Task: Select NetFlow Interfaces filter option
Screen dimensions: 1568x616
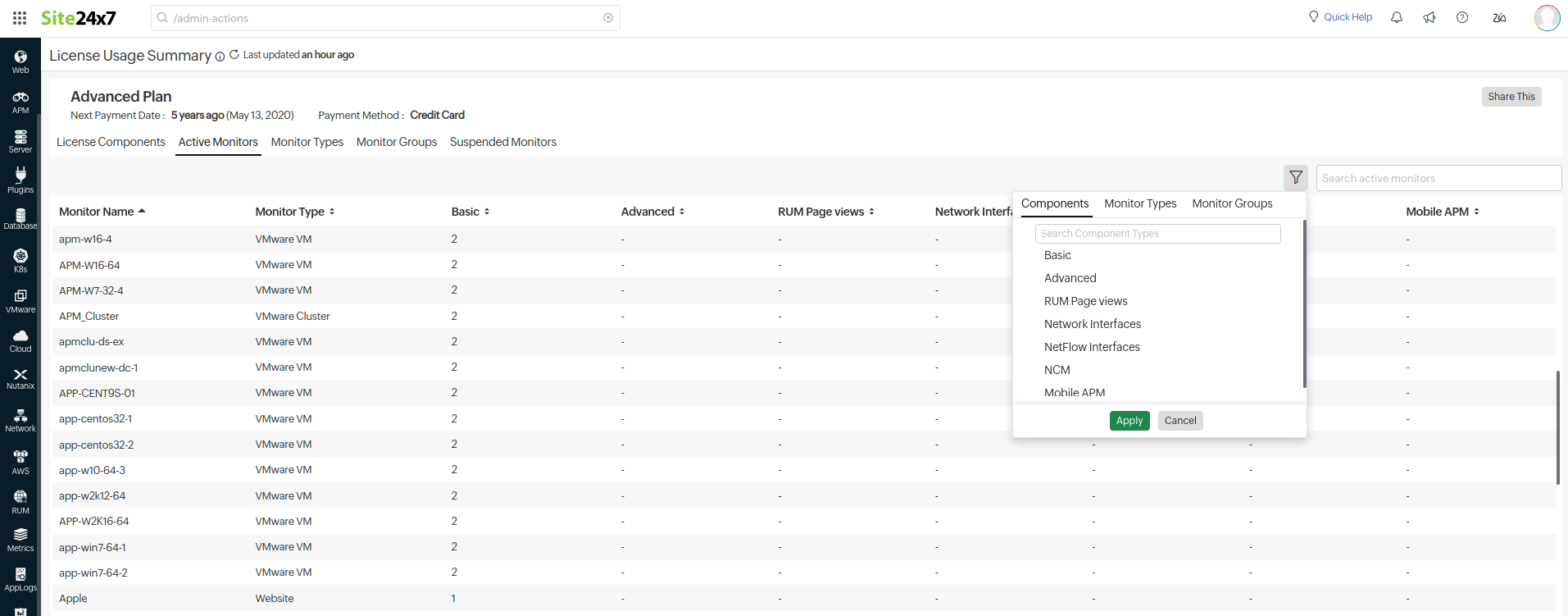Action: click(x=1092, y=347)
